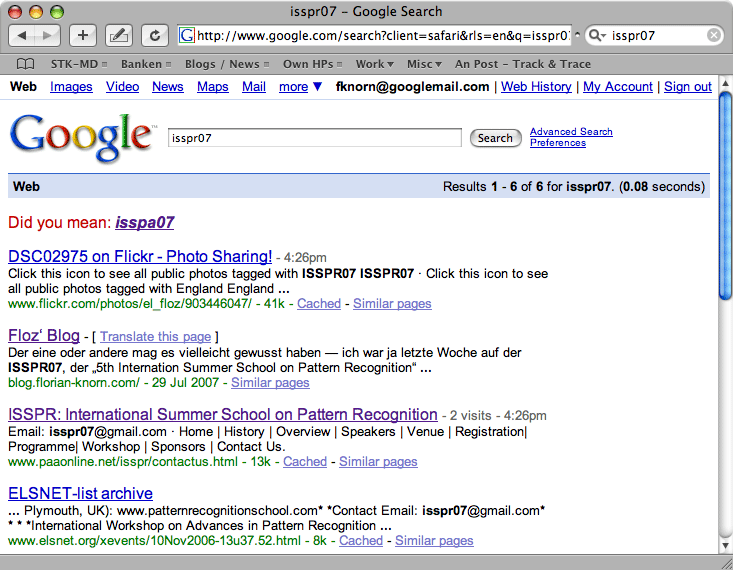
Task: Click the small arrow after the address field
Action: pos(577,35)
